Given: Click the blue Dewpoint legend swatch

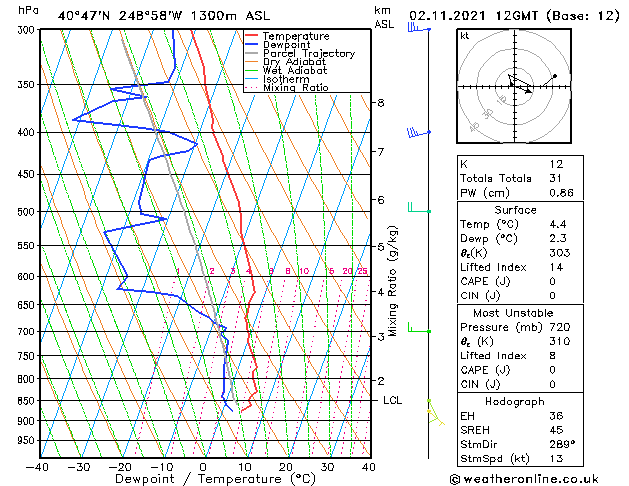Looking at the screenshot, I should 252,45.
